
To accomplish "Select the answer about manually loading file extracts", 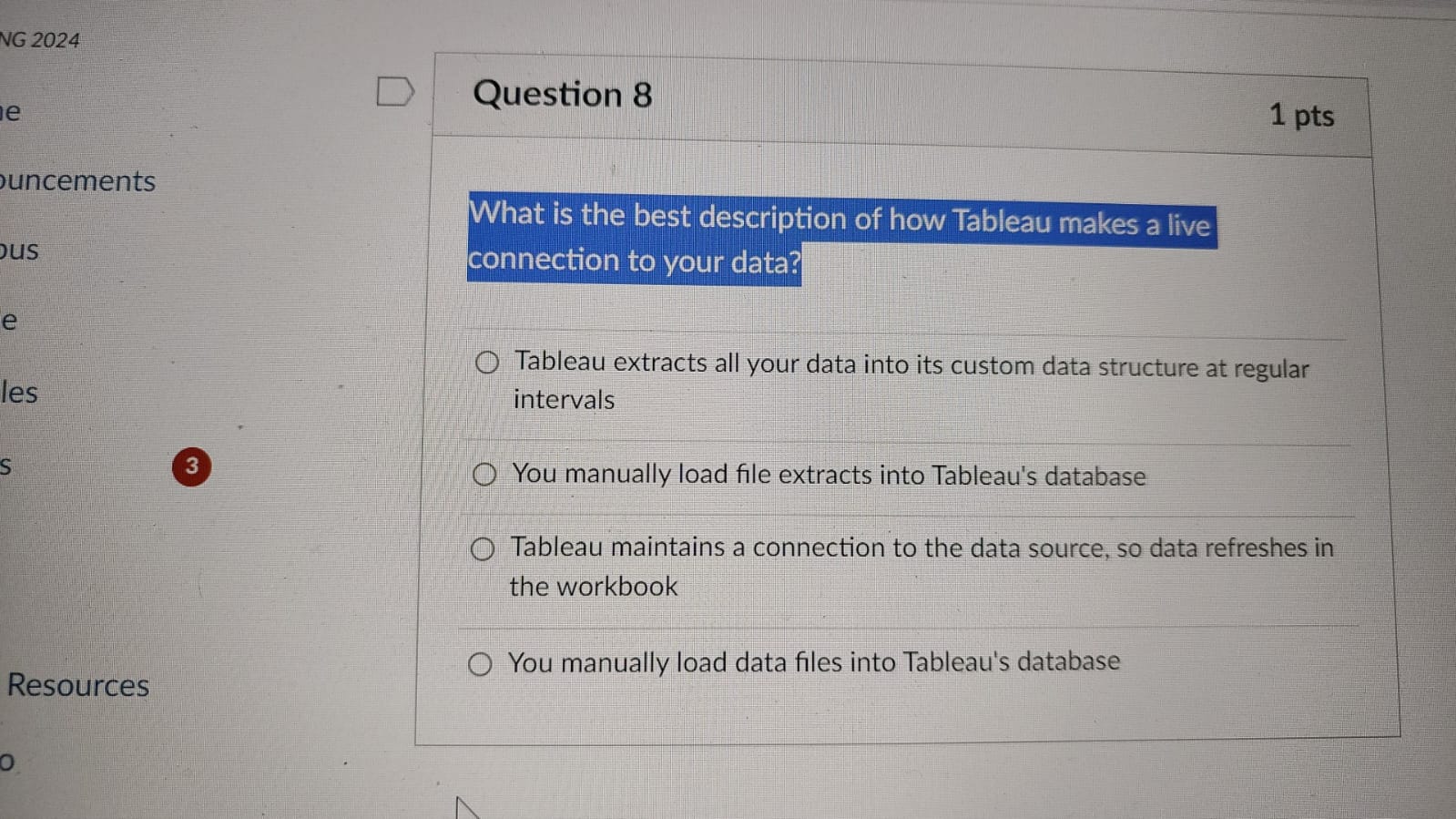I will point(484,475).
